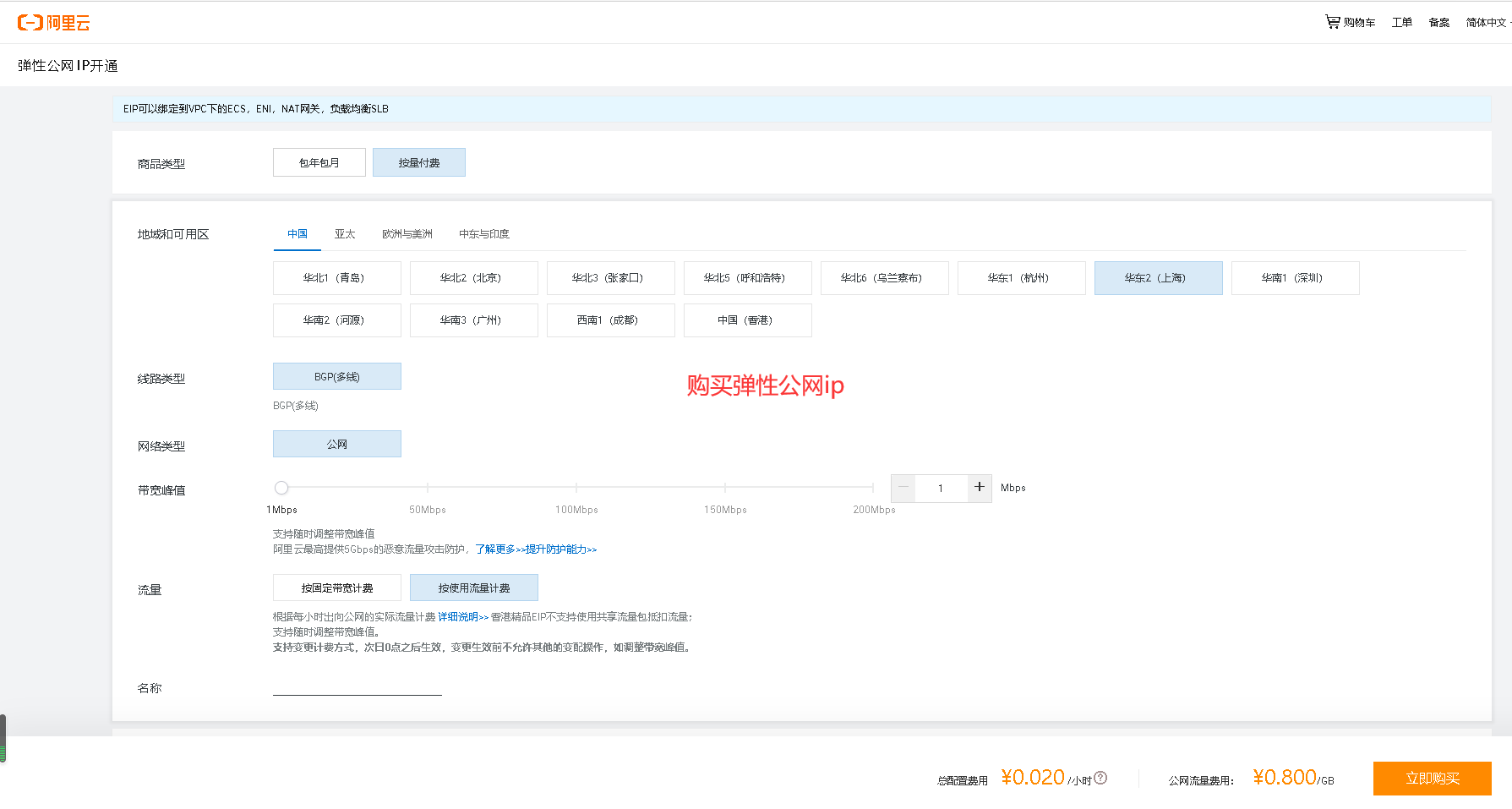1512x809 pixels.
Task: Choose region 华南1 (深圳)
Action: tap(1296, 278)
